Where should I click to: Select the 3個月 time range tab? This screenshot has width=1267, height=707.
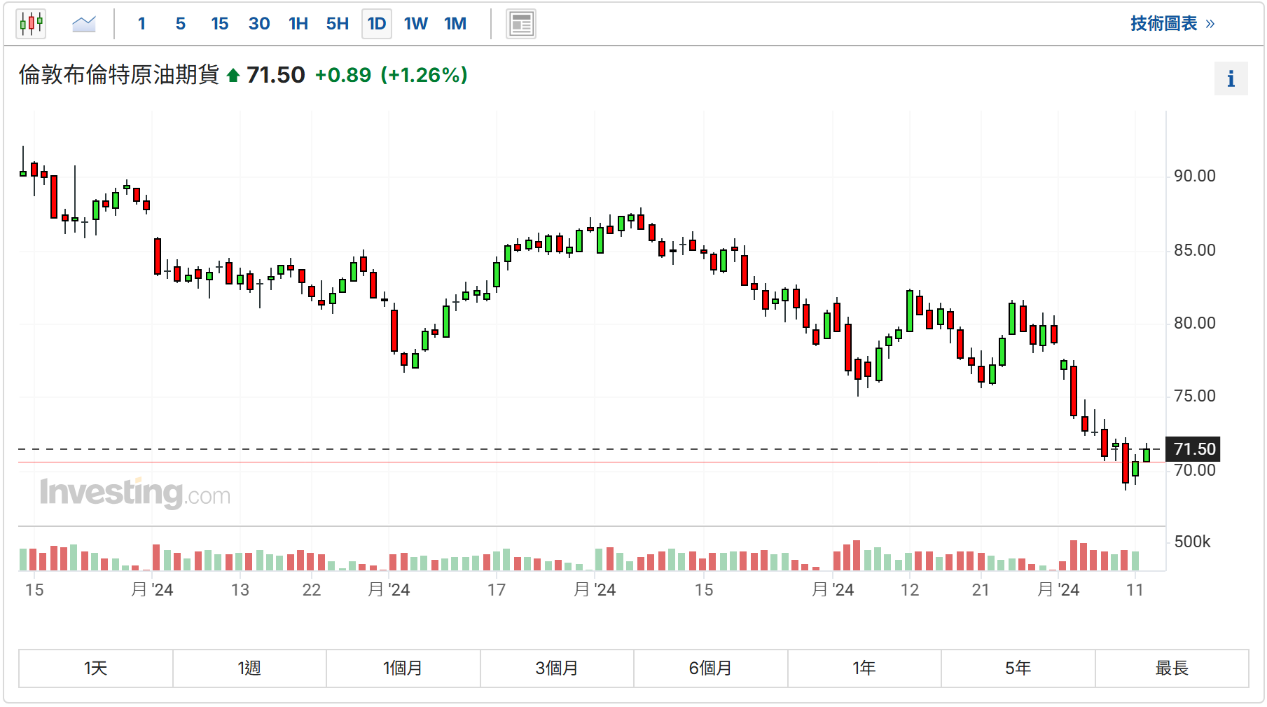(x=557, y=668)
